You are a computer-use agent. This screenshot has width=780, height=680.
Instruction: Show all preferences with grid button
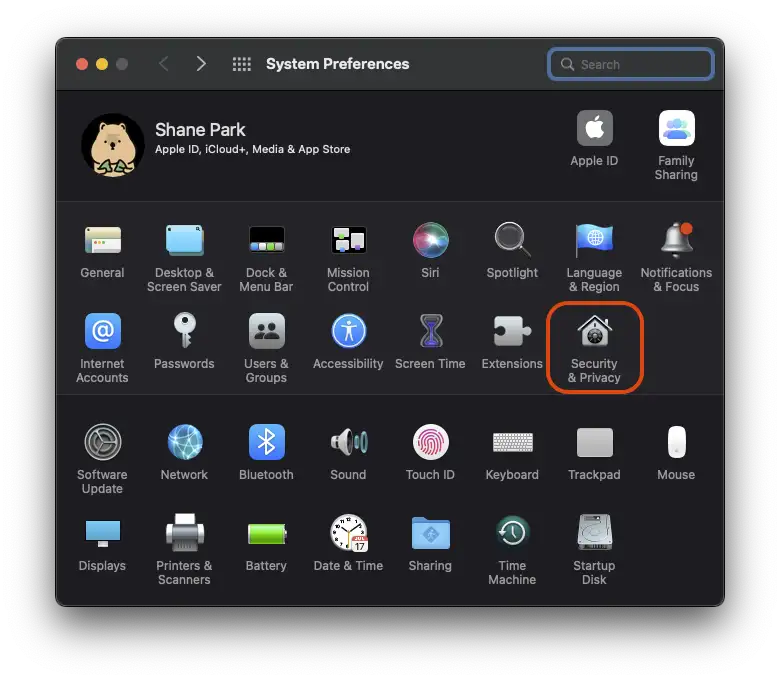[242, 64]
